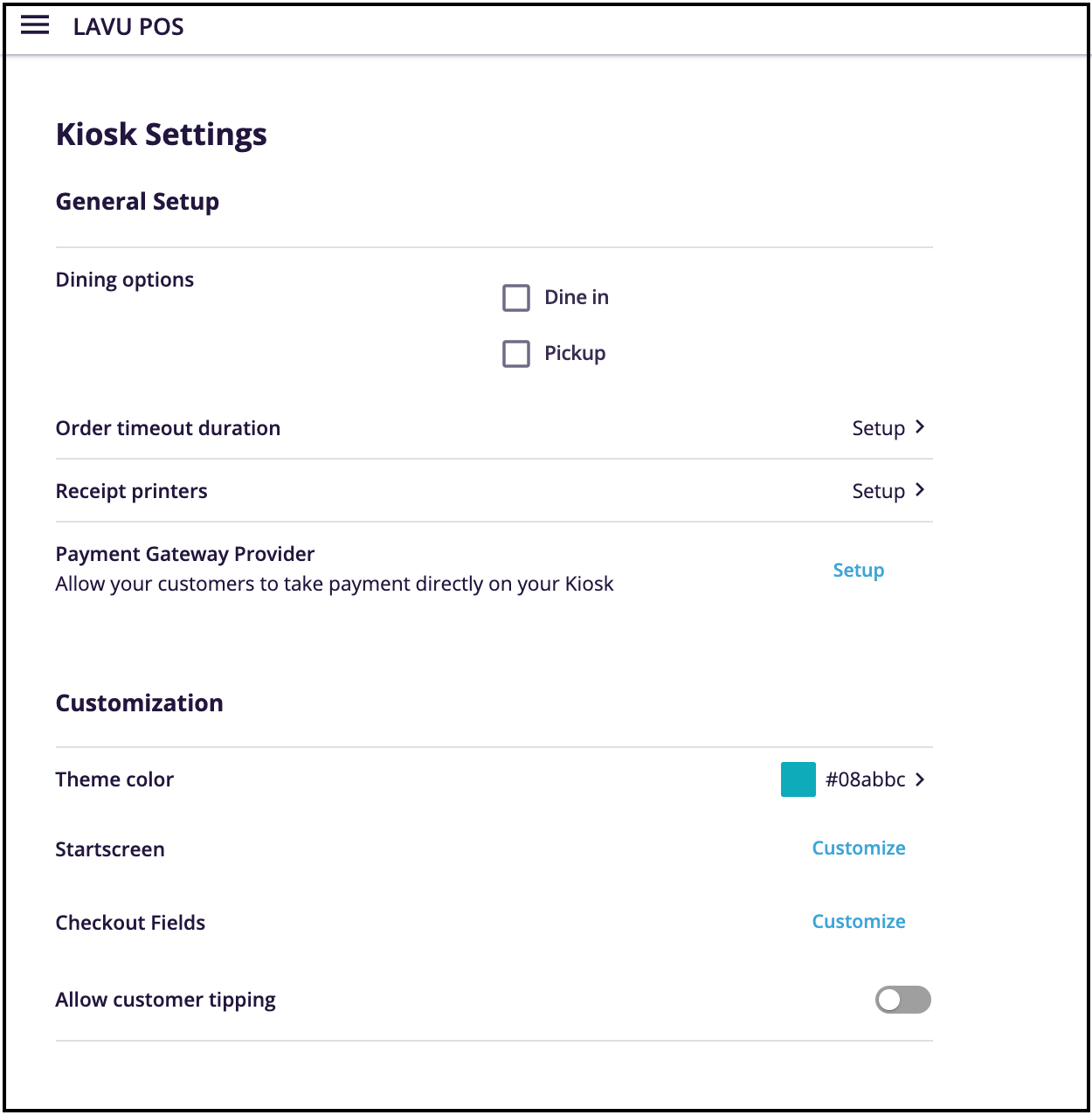
Task: Enable the Pickup dining option
Action: click(516, 353)
